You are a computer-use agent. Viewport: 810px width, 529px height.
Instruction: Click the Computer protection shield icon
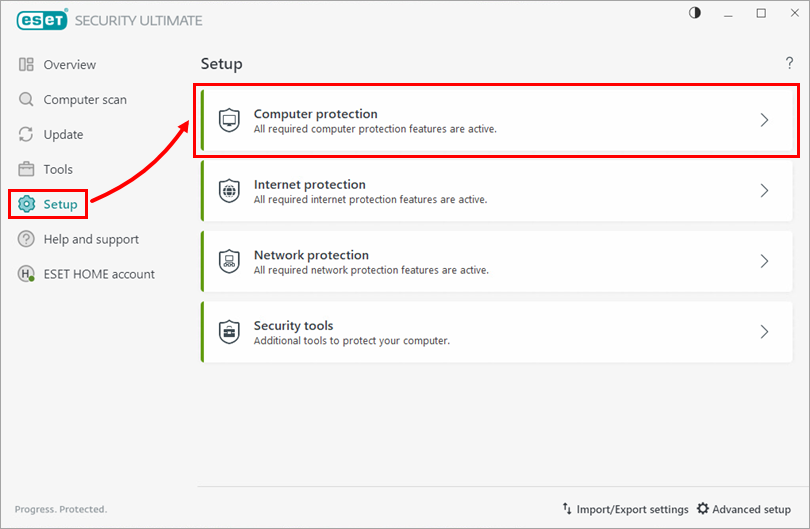pos(229,120)
